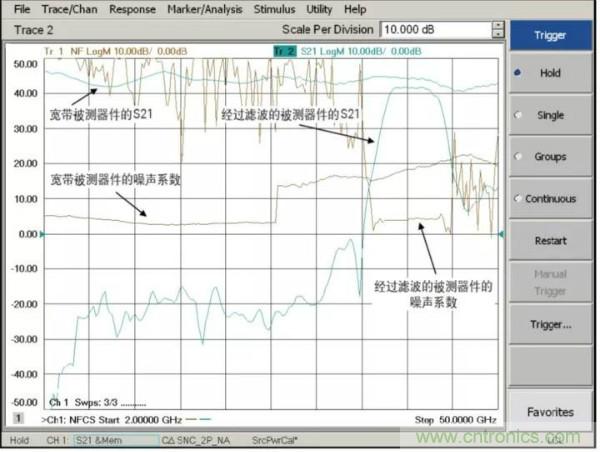Open the File menu

click(x=22, y=9)
